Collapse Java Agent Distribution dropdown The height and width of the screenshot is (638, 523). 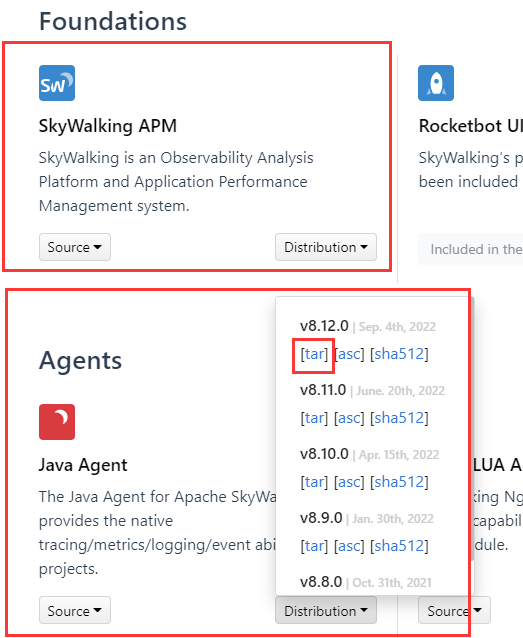(x=326, y=610)
